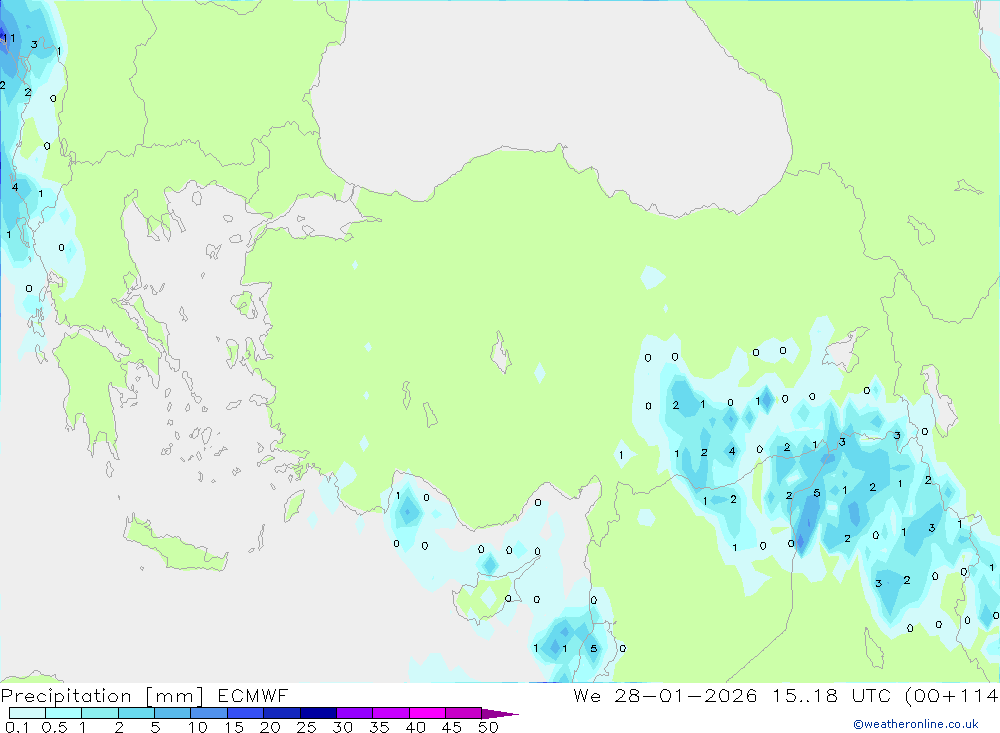Click the legend label 0.1
1000x733 pixels.
tap(17, 727)
